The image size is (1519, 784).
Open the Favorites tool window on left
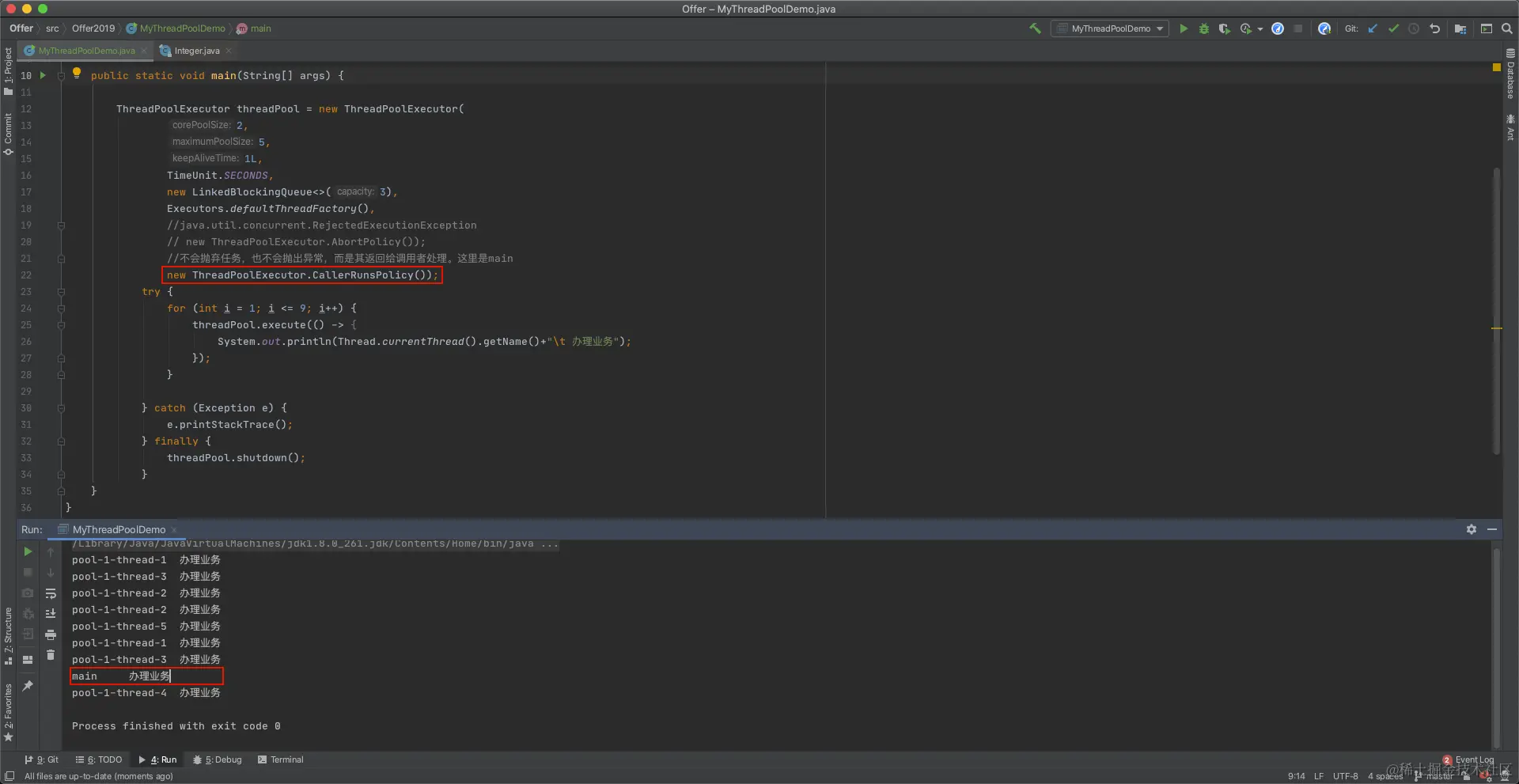coord(9,712)
